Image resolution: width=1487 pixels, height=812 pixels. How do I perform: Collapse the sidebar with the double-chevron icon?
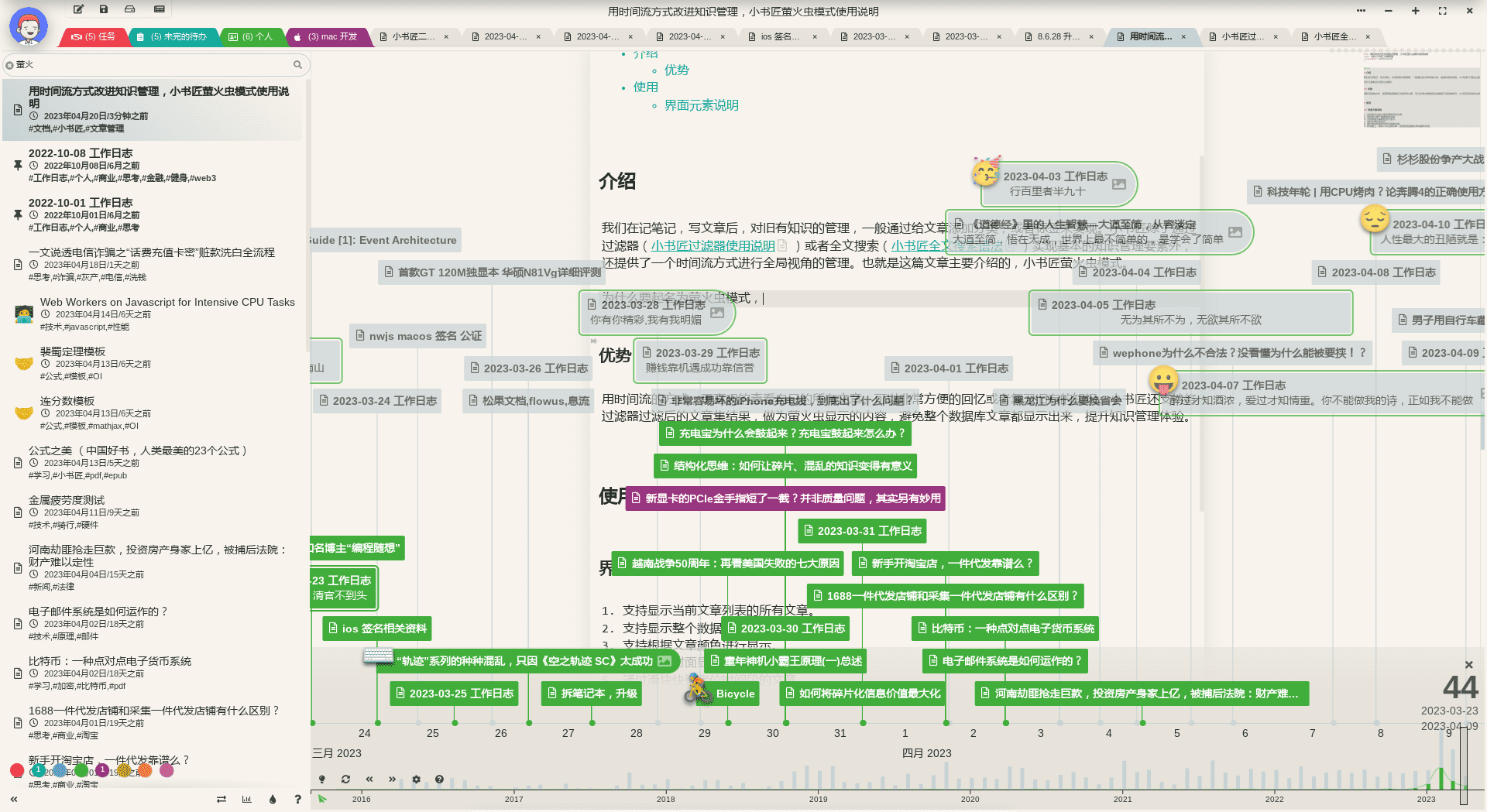point(14,799)
